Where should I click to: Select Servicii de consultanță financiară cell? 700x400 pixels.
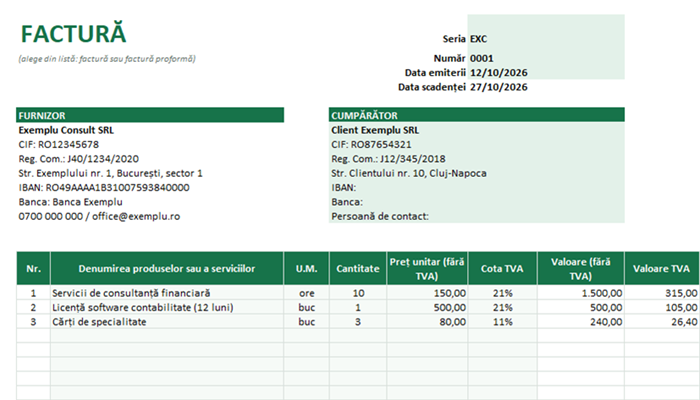167,293
